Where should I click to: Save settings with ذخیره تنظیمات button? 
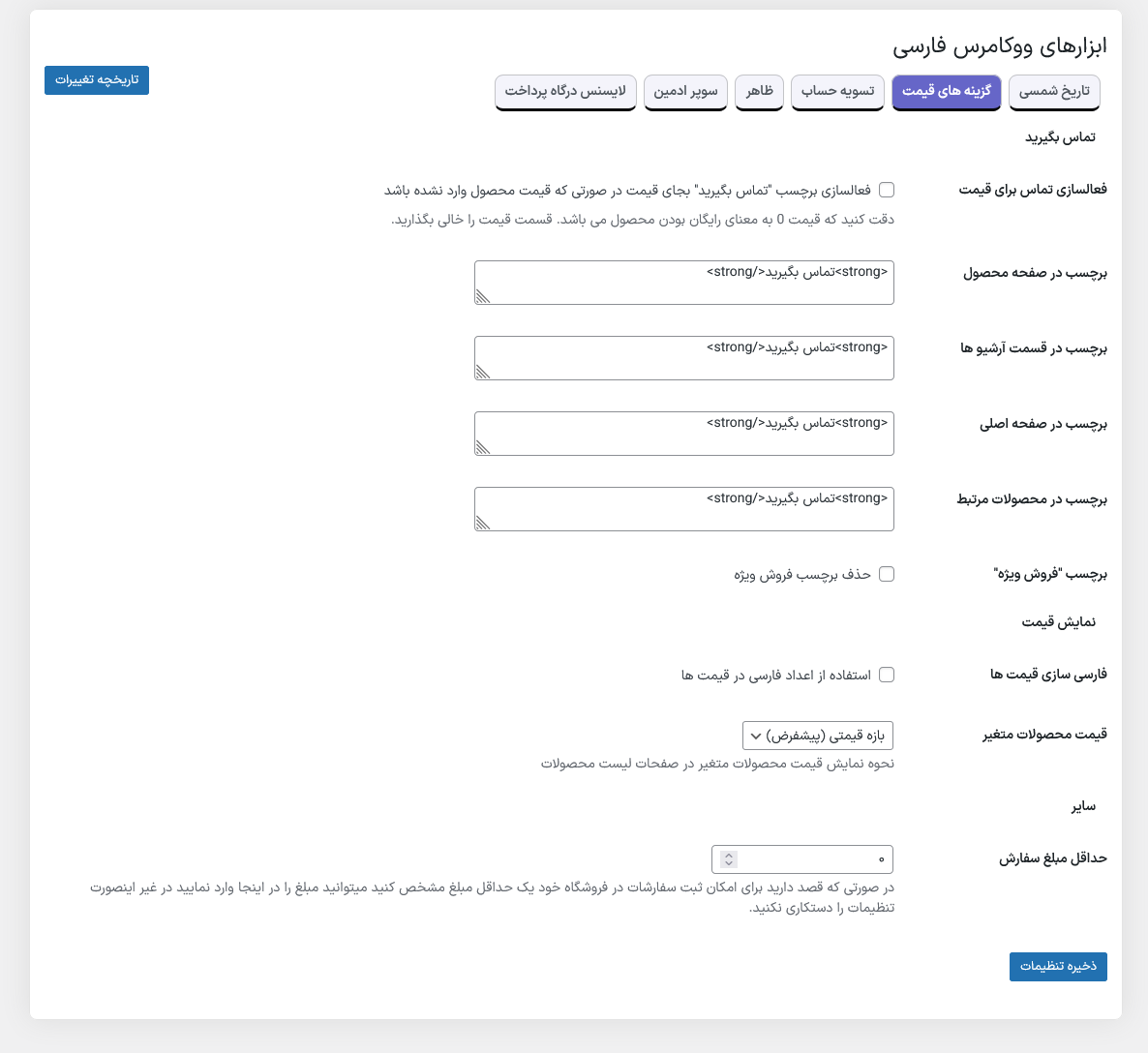[x=1058, y=966]
